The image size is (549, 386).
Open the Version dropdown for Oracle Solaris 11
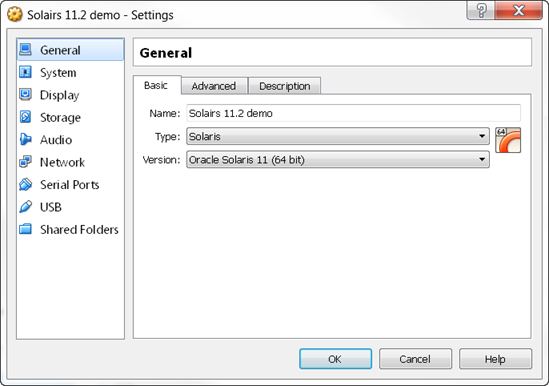(x=338, y=160)
